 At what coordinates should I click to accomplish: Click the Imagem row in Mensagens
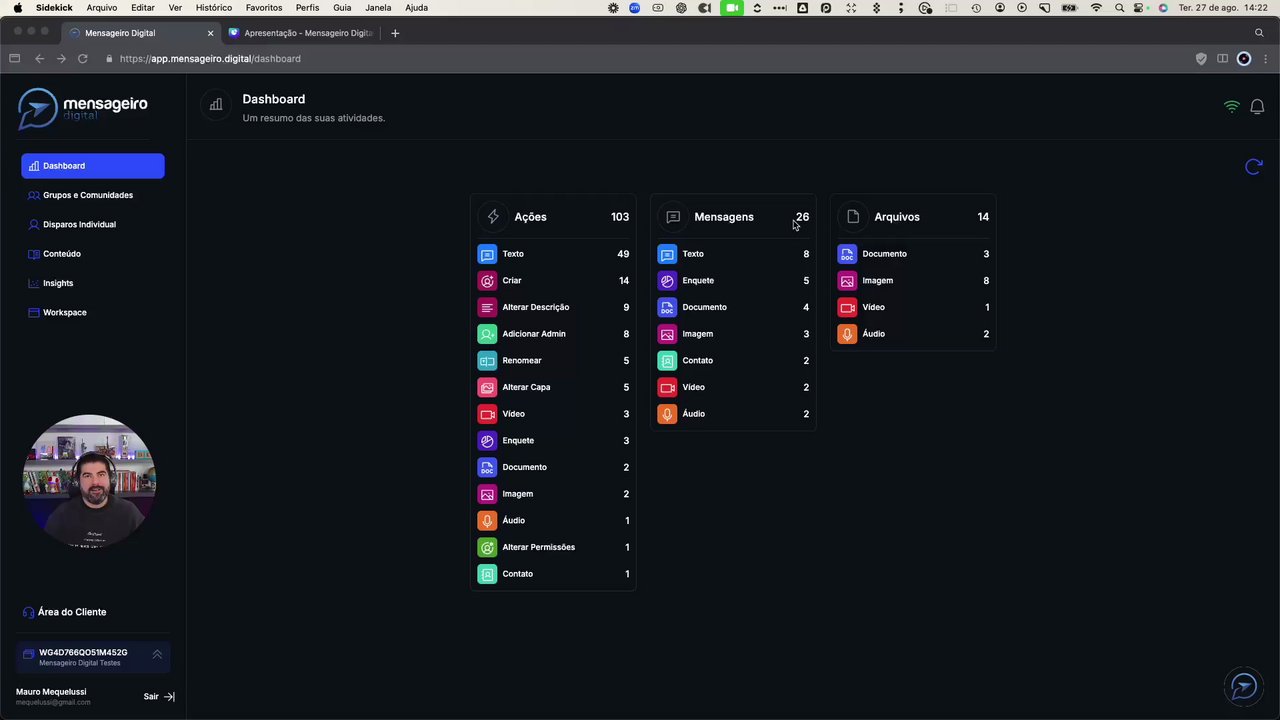(733, 334)
